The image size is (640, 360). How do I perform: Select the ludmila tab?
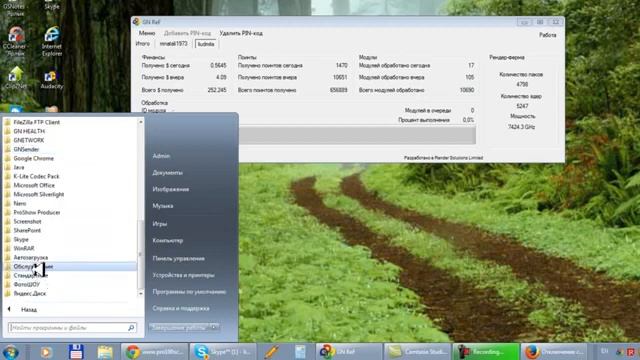(206, 44)
